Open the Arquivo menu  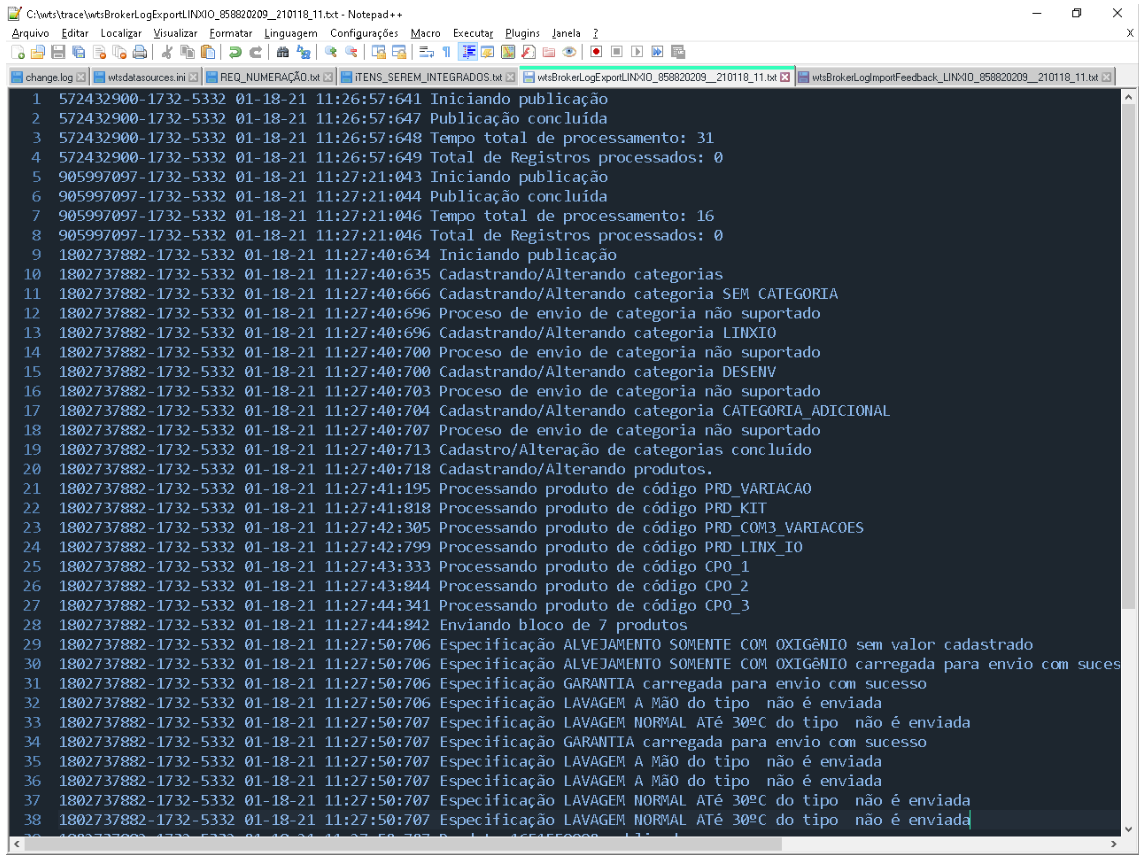[31, 33]
